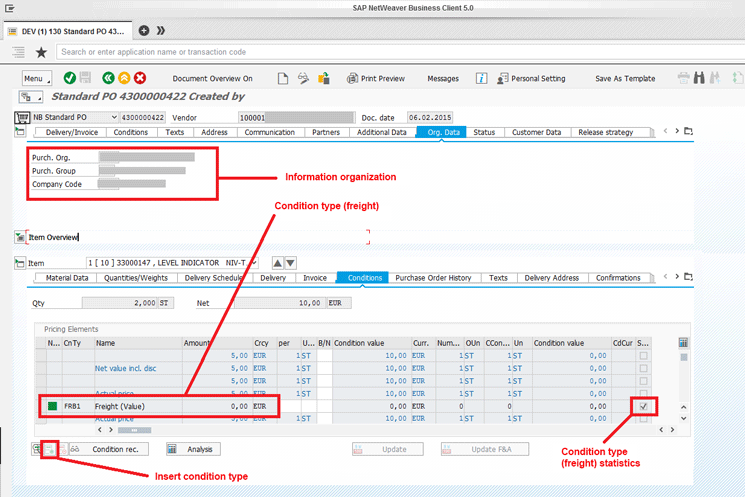Toggle the statistics checkbox for Net value row
The width and height of the screenshot is (745, 497).
(x=643, y=368)
